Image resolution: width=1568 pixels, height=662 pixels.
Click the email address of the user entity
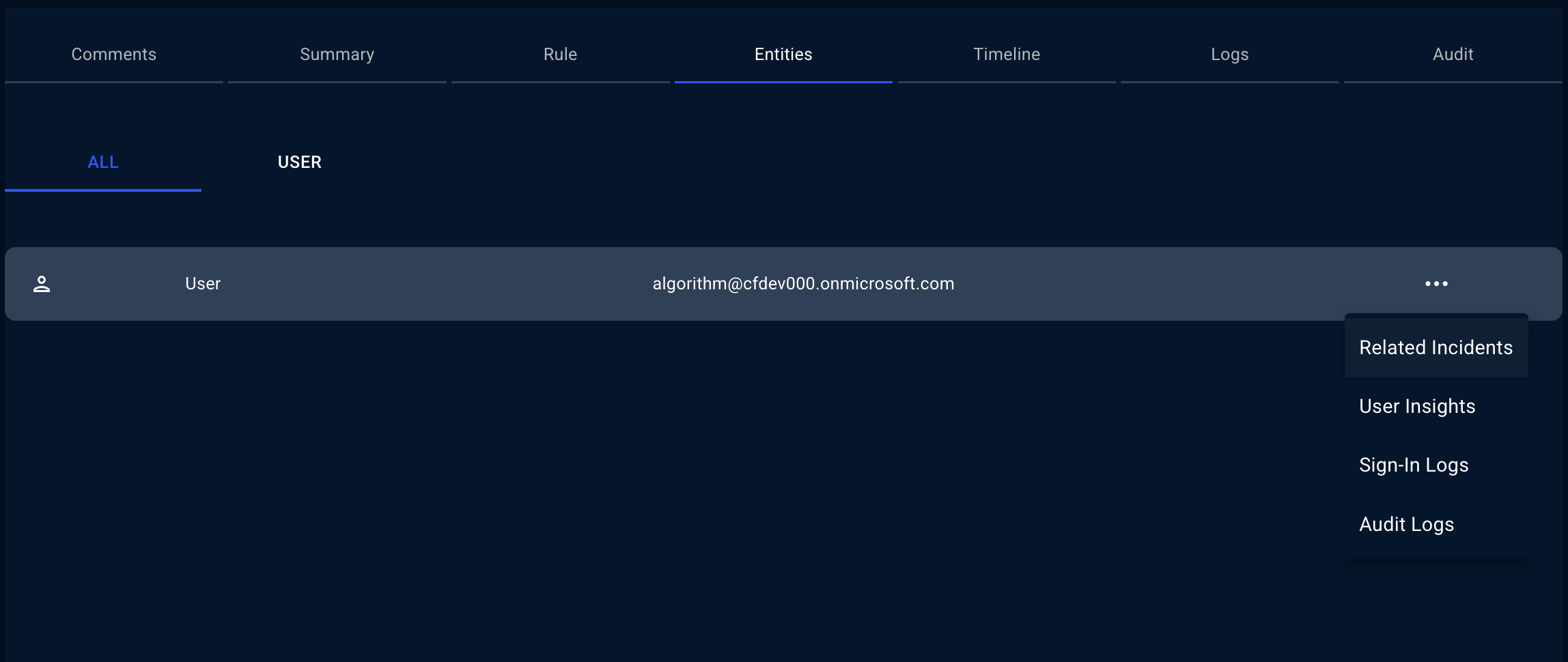(x=802, y=283)
